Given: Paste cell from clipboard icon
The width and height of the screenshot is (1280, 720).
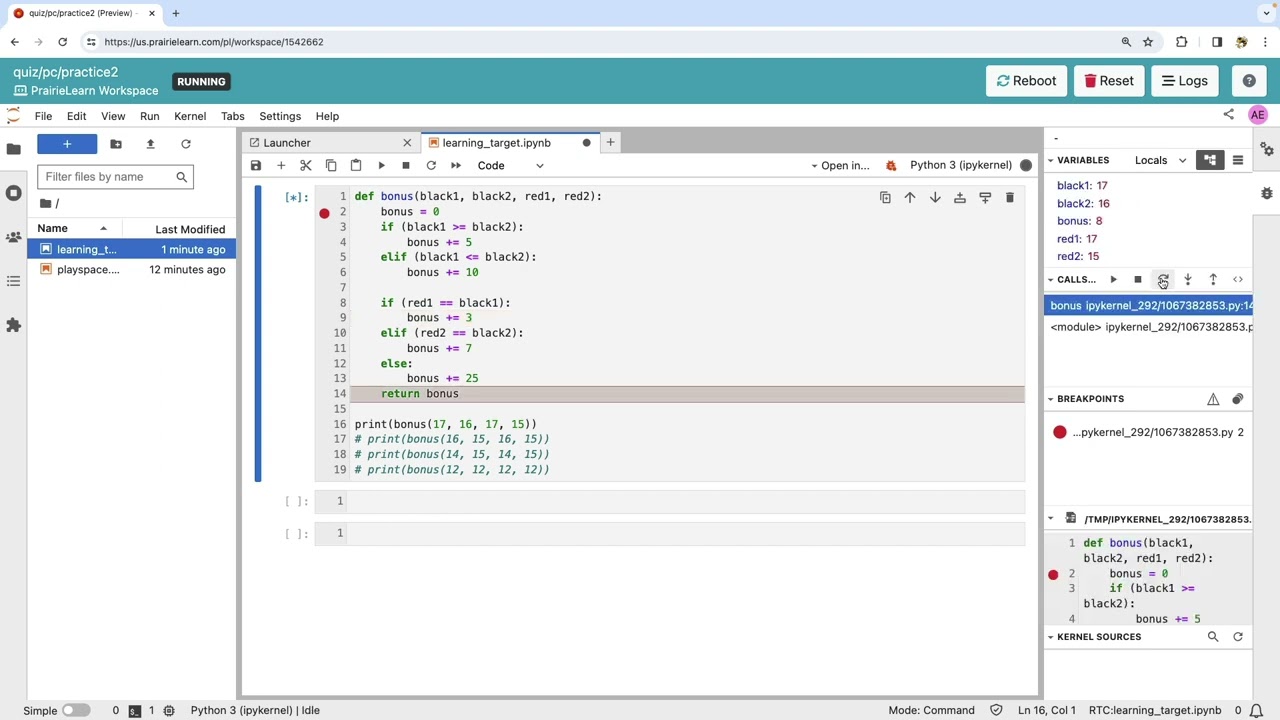Looking at the screenshot, I should coord(356,166).
